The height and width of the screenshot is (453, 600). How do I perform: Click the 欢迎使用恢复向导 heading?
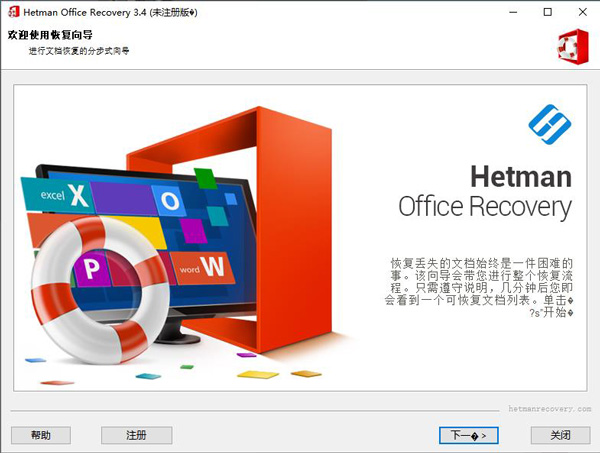coord(50,35)
